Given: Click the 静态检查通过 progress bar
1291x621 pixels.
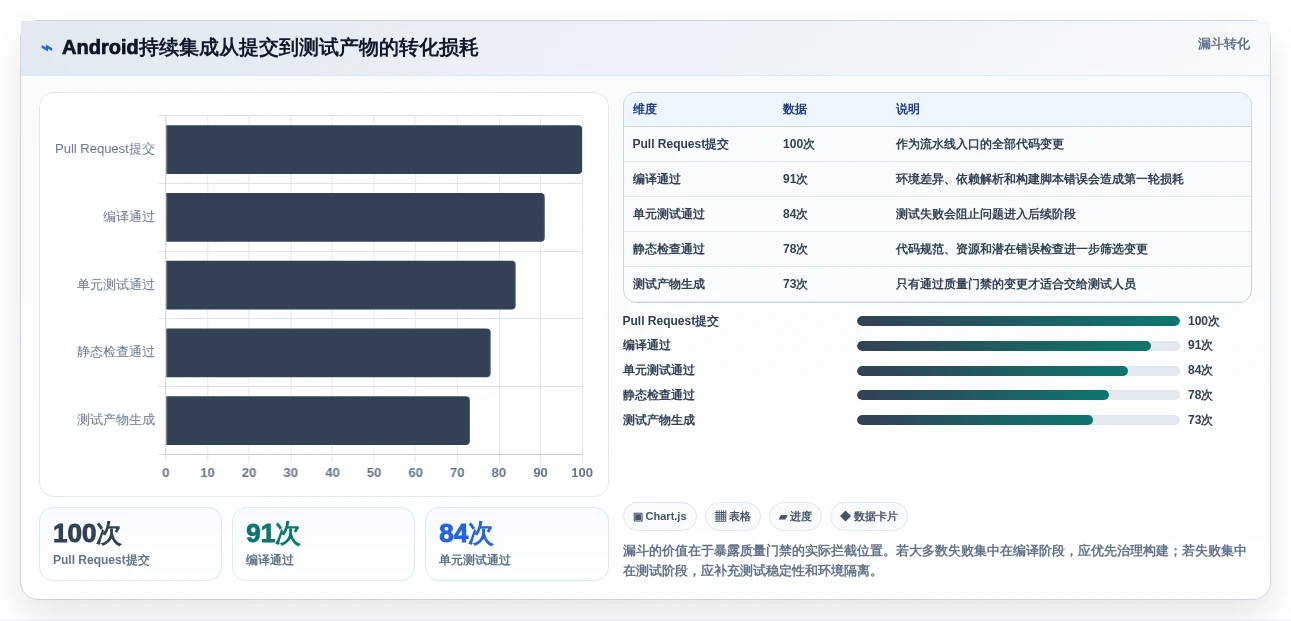Looking at the screenshot, I should [x=1018, y=395].
